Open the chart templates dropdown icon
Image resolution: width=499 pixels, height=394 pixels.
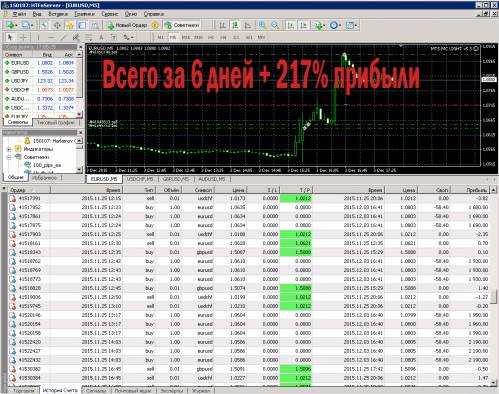pos(351,25)
